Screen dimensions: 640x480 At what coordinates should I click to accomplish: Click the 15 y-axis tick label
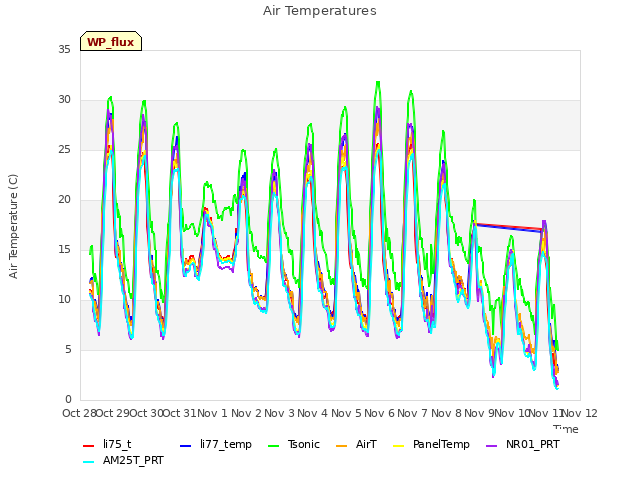[x=64, y=250]
